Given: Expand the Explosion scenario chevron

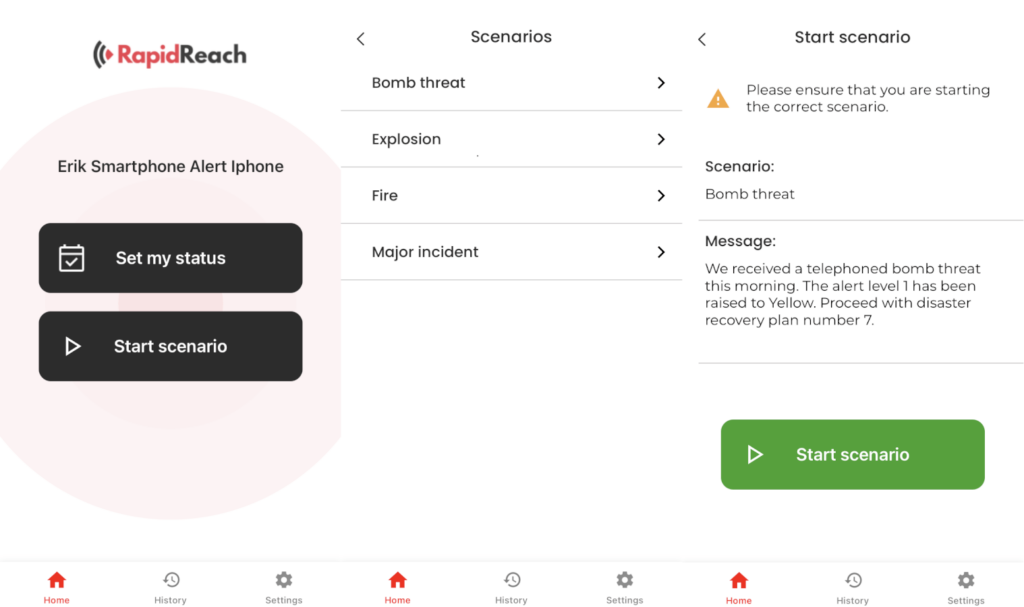Looking at the screenshot, I should [661, 139].
